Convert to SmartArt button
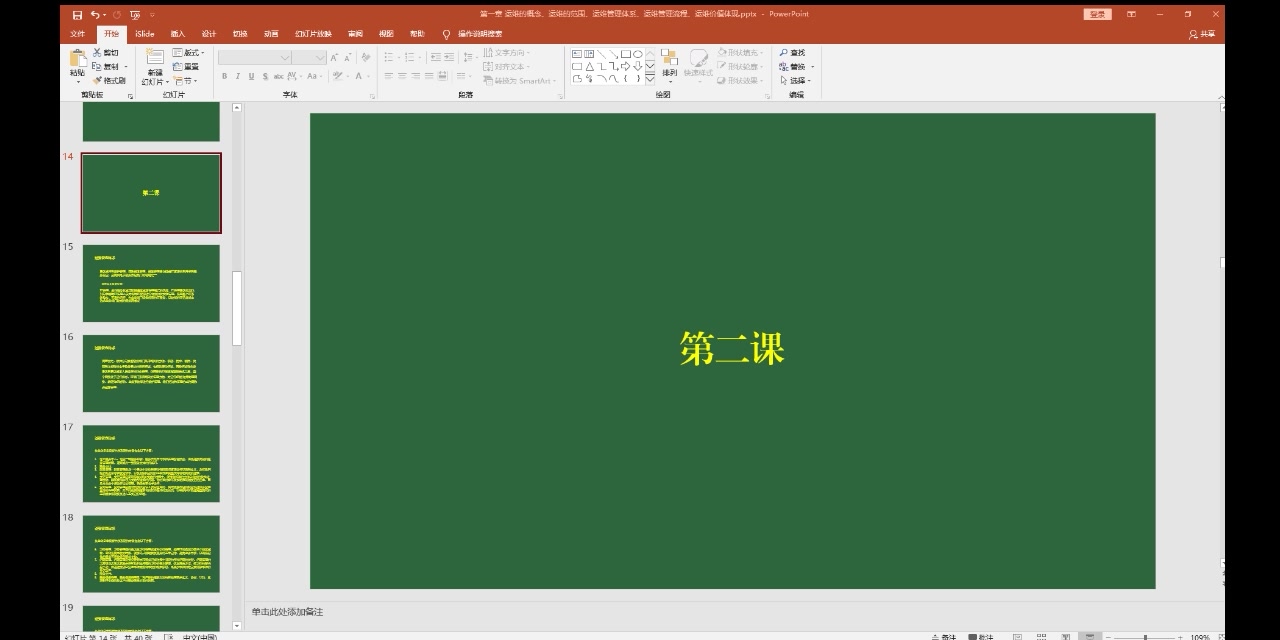Screen dimensions: 1280x640 (519, 81)
